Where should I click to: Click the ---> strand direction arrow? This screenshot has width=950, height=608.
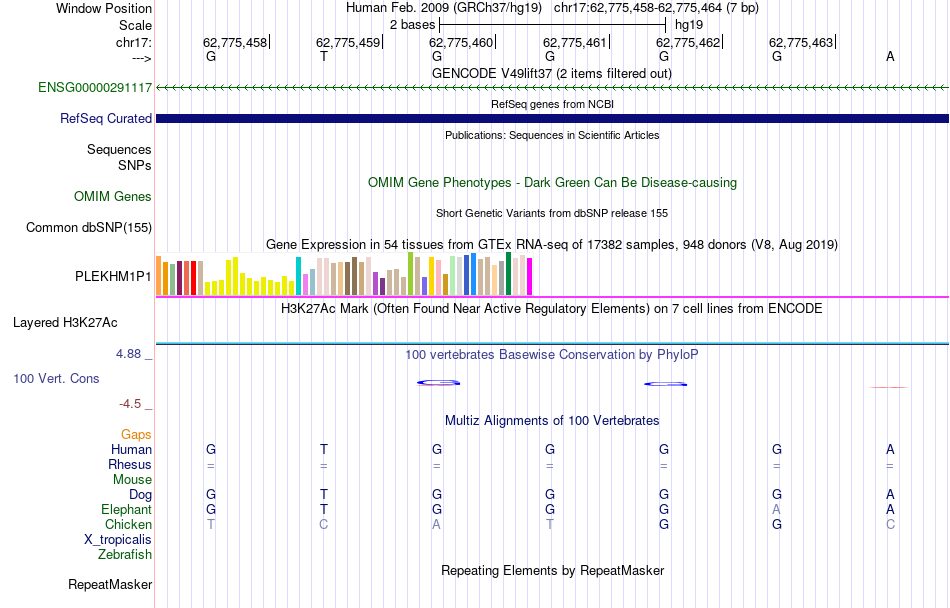coord(142,58)
